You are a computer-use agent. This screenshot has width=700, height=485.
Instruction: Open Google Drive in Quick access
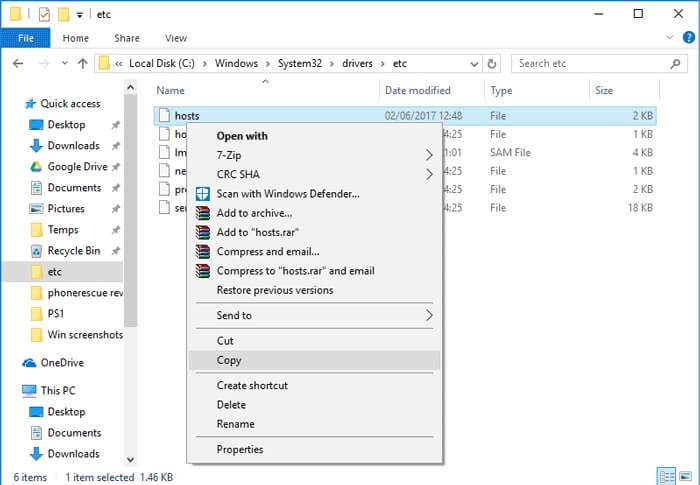[76, 167]
